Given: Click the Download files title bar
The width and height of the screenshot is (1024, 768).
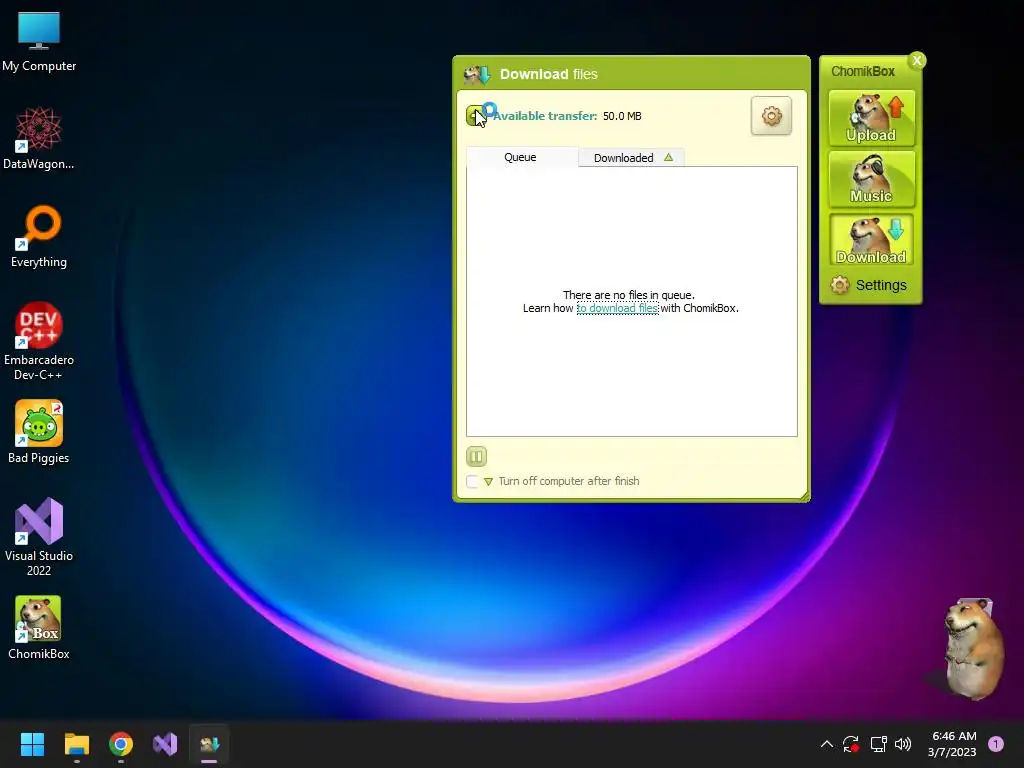Looking at the screenshot, I should point(632,74).
